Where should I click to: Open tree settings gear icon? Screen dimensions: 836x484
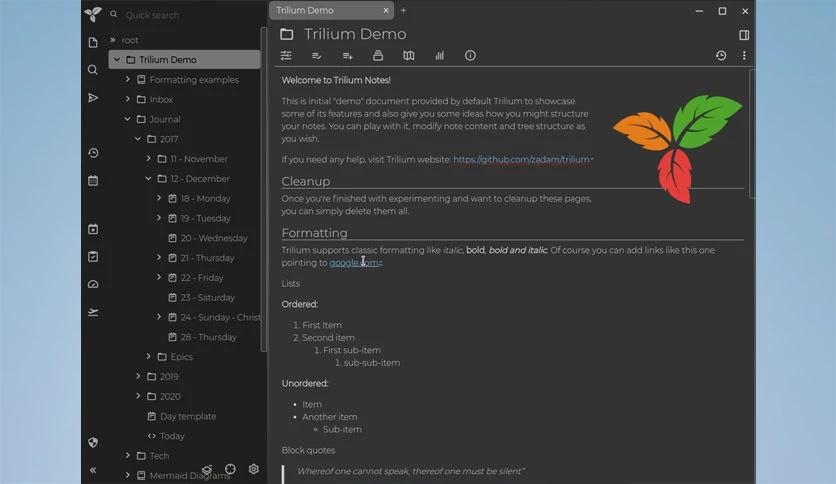[x=254, y=469]
